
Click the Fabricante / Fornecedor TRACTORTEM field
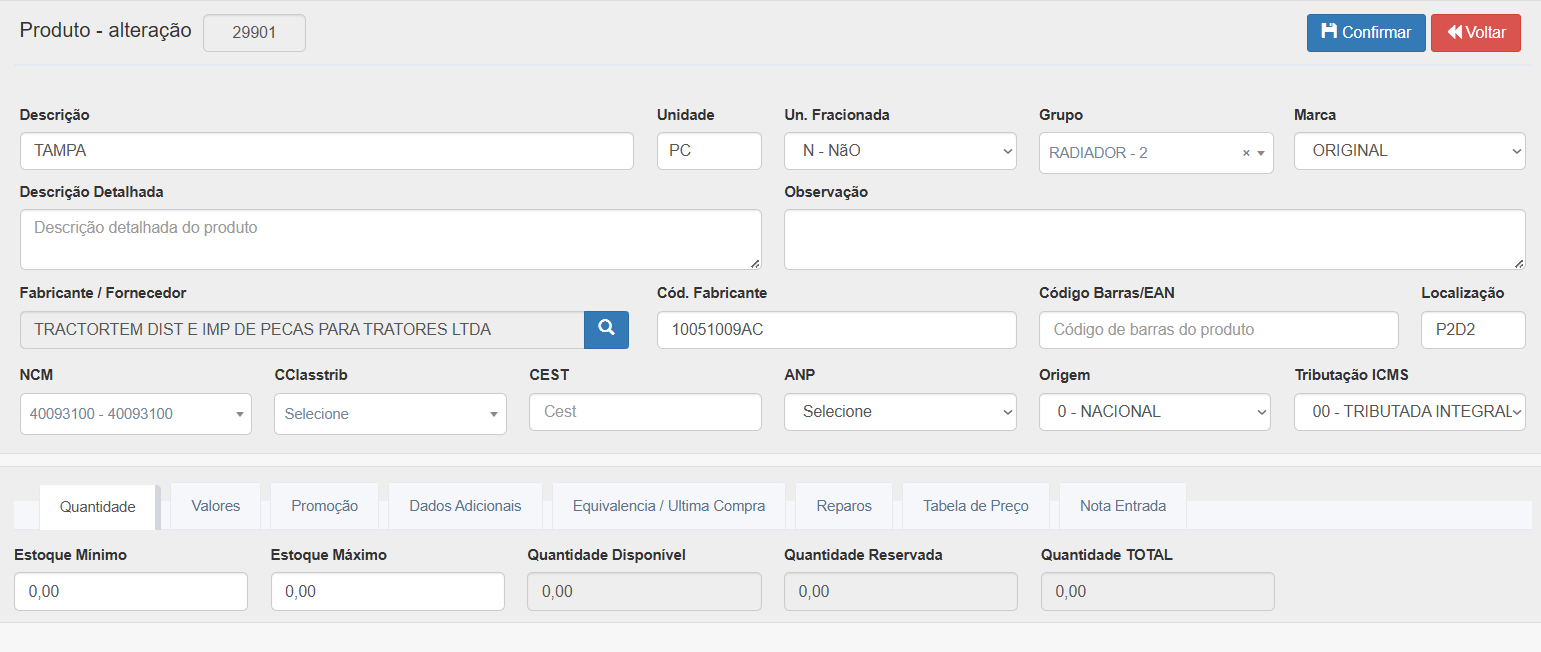(x=302, y=330)
